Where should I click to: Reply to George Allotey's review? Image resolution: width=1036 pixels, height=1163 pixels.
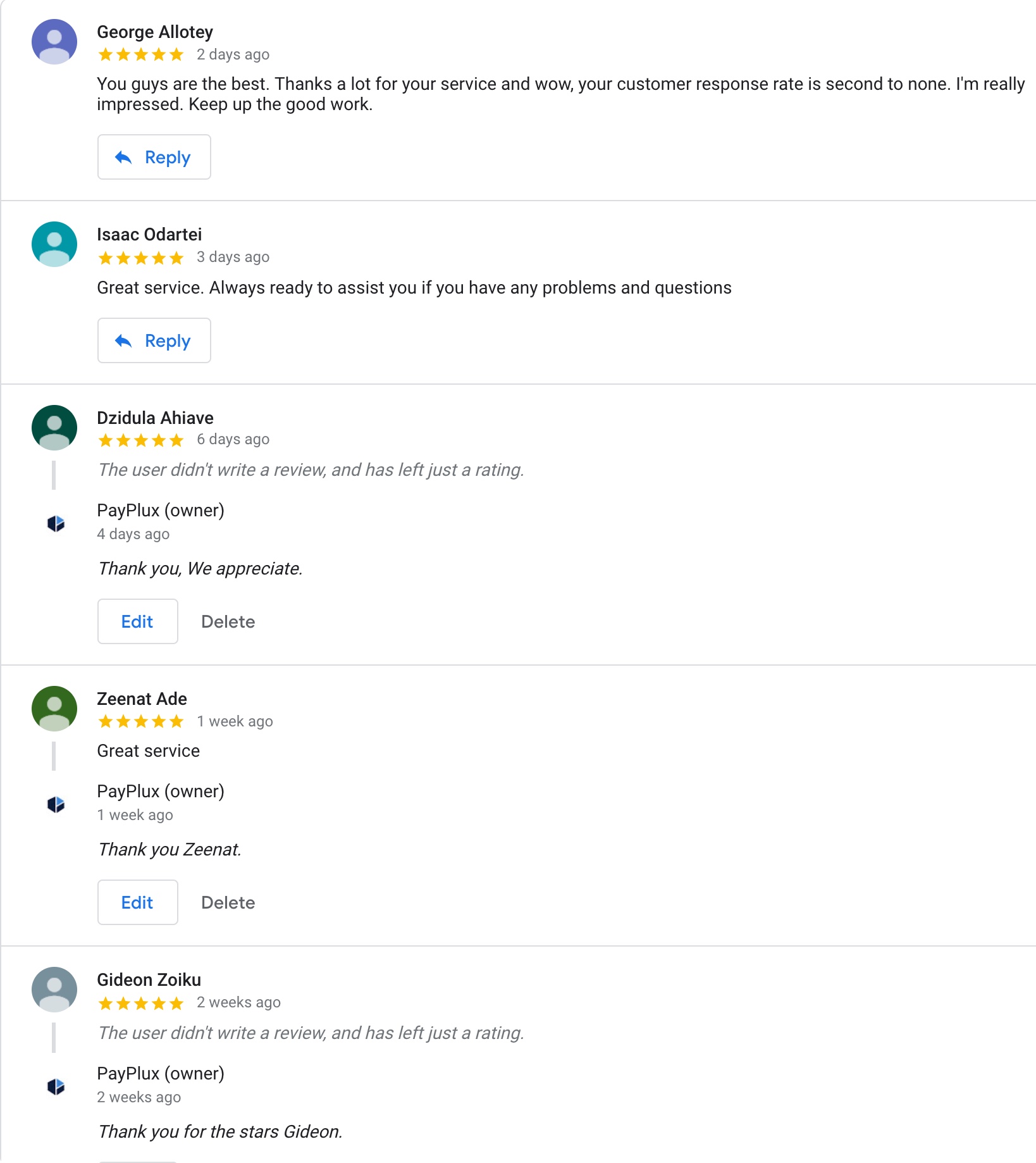[154, 157]
